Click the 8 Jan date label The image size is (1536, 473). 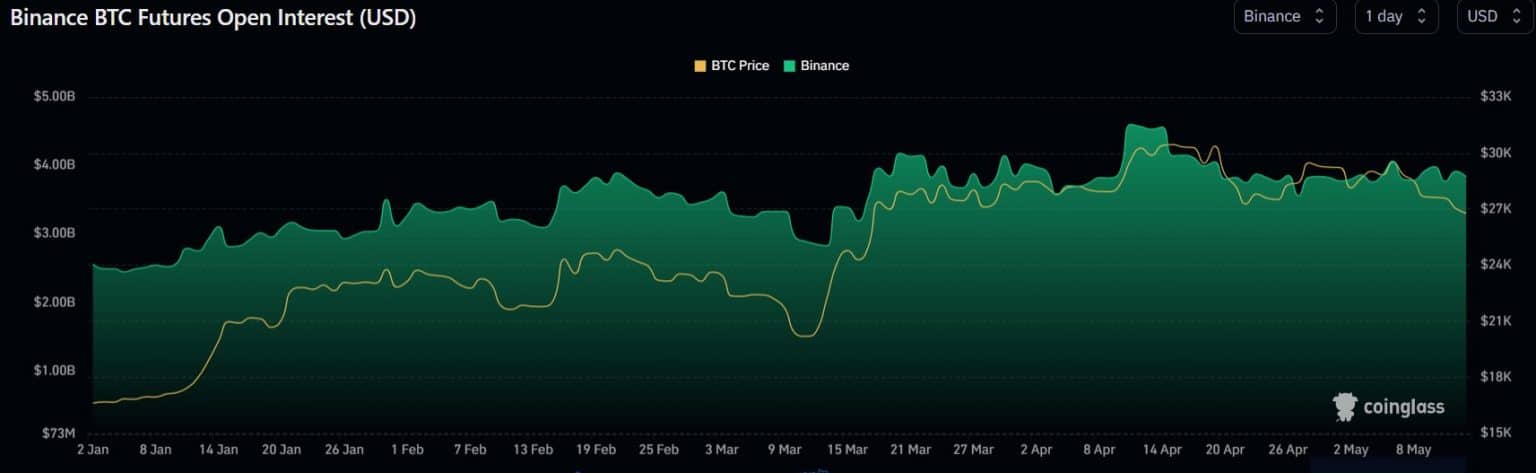coord(155,450)
